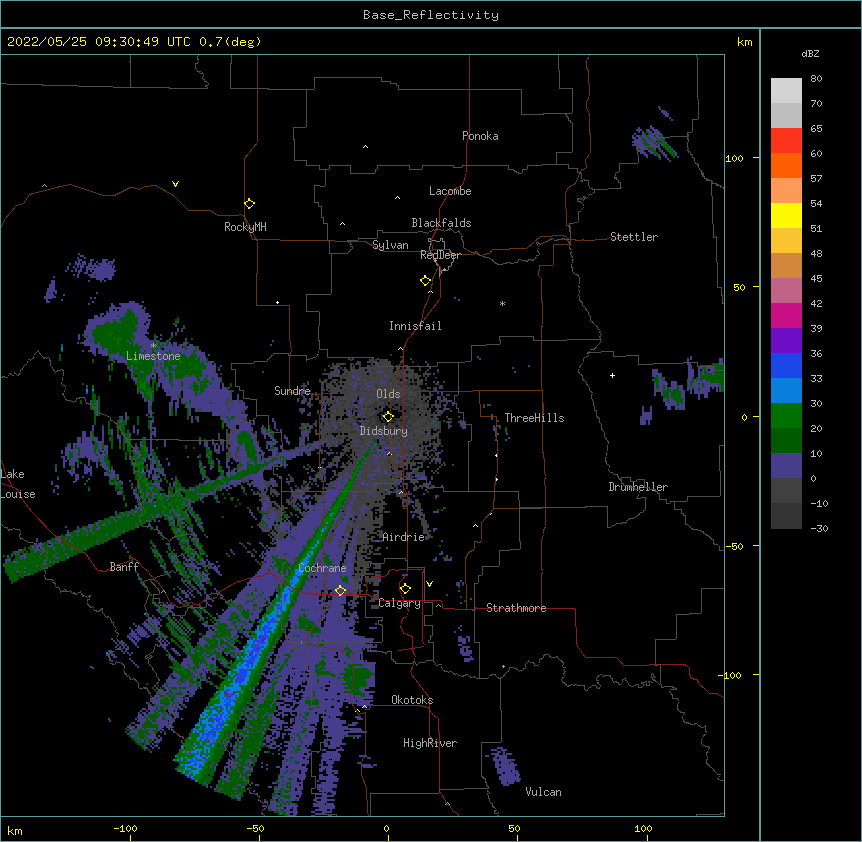Click the Lacombe city label
This screenshot has height=842, width=862.
(x=450, y=191)
